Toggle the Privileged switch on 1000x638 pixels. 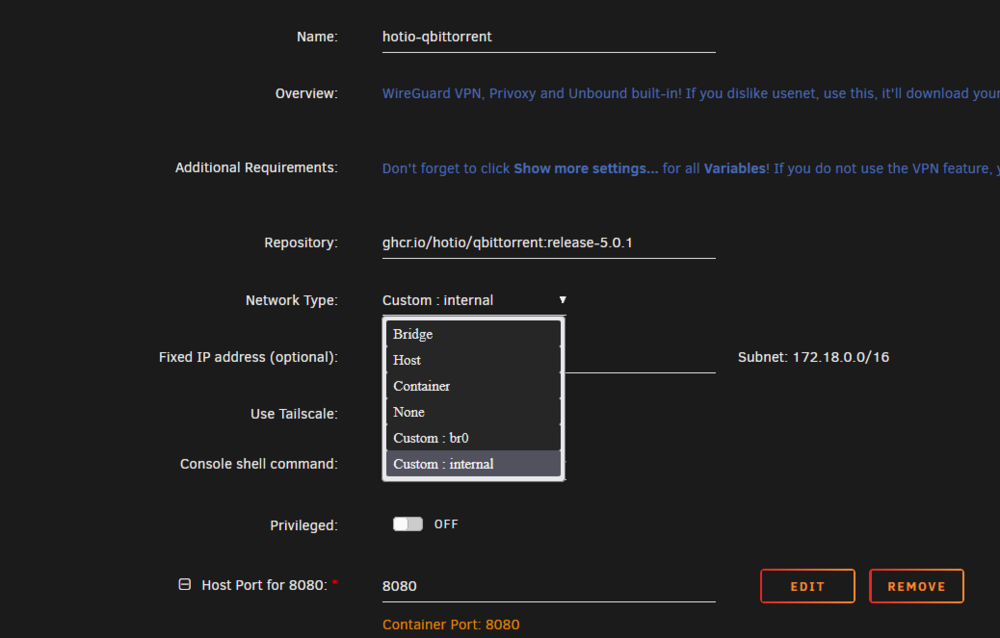pyautogui.click(x=408, y=524)
